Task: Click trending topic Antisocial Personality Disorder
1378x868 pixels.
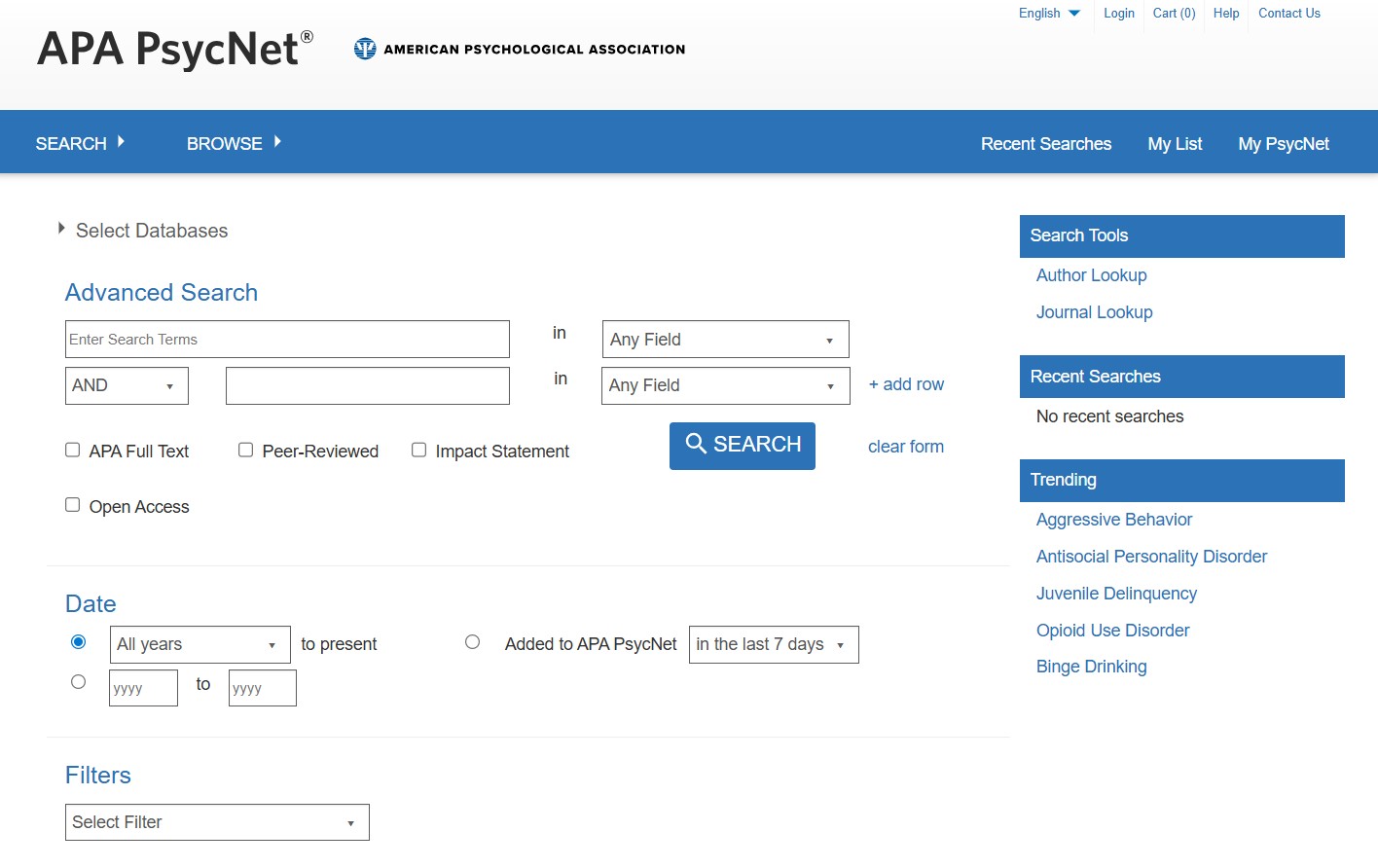Action: pyautogui.click(x=1151, y=557)
